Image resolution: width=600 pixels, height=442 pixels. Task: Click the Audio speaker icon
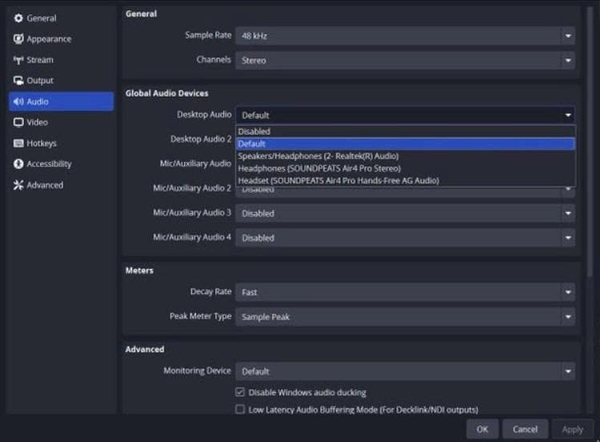[18, 101]
